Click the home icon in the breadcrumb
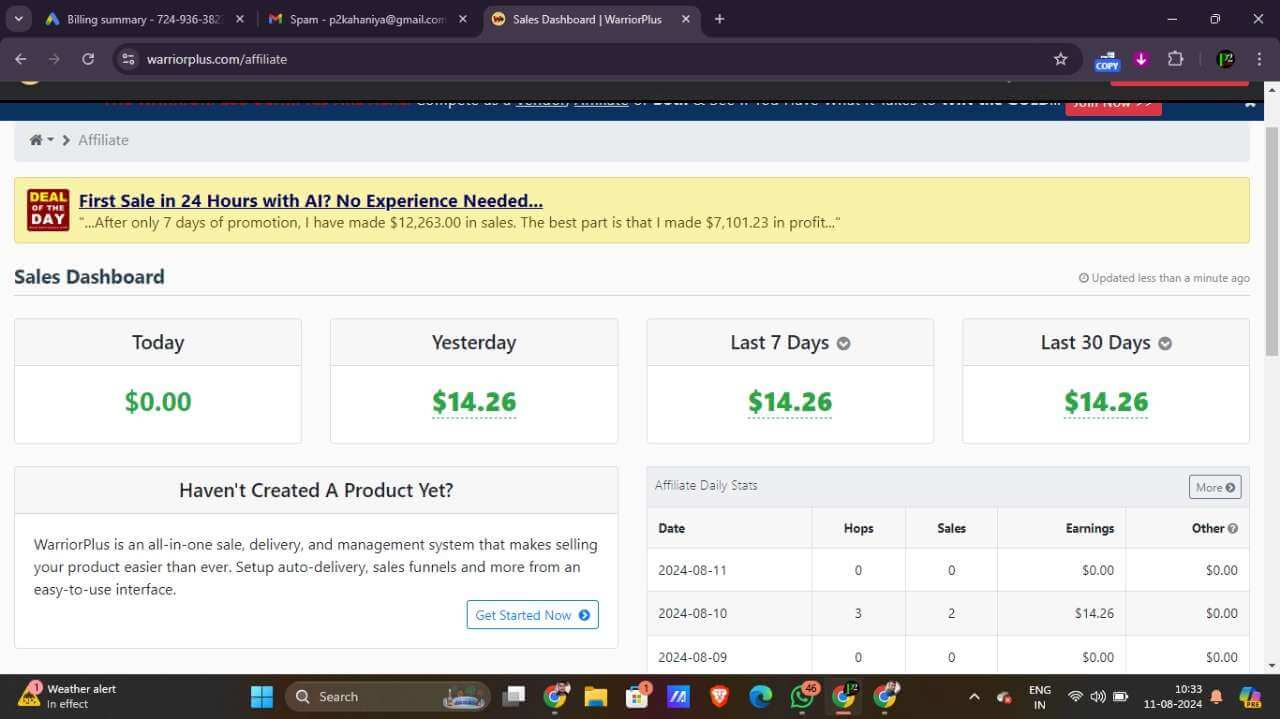This screenshot has width=1280, height=719. coord(36,140)
